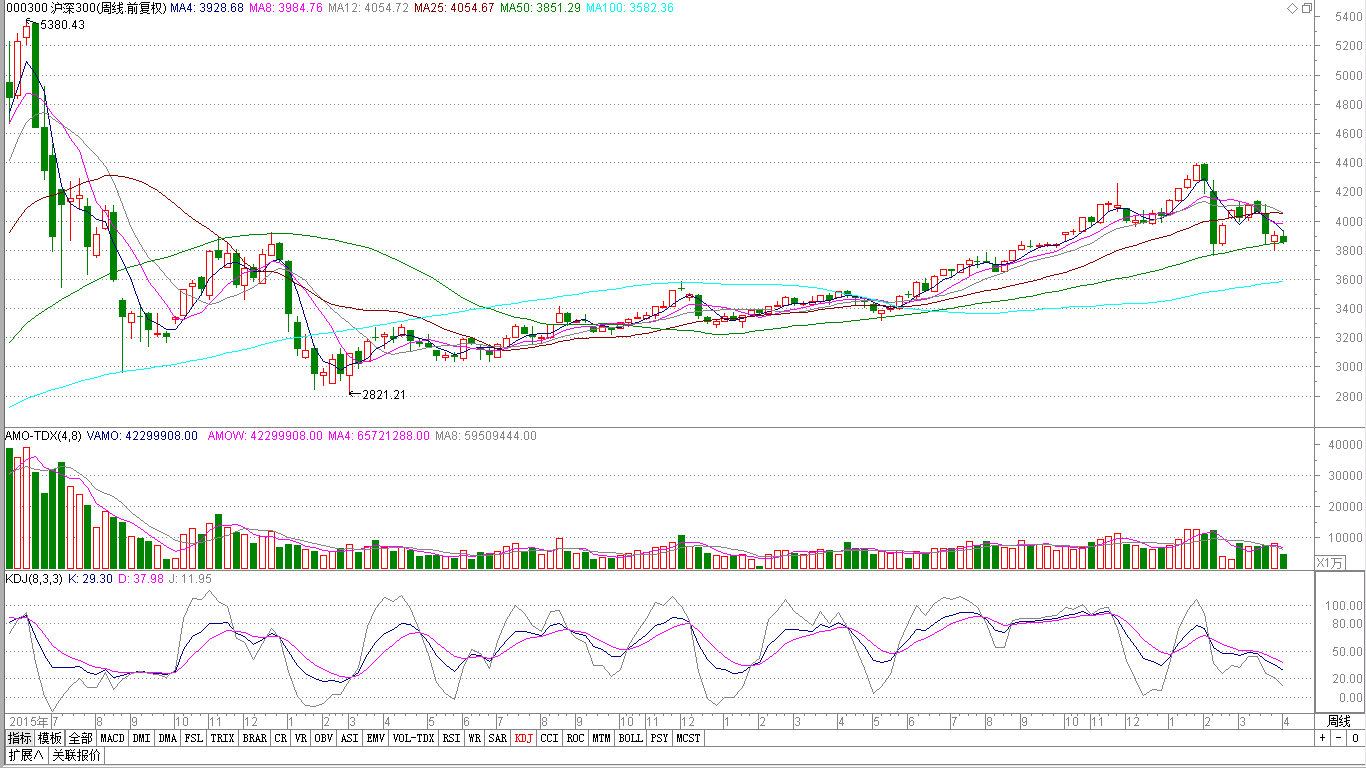
Task: Switch indicator to ASI
Action: tap(349, 738)
